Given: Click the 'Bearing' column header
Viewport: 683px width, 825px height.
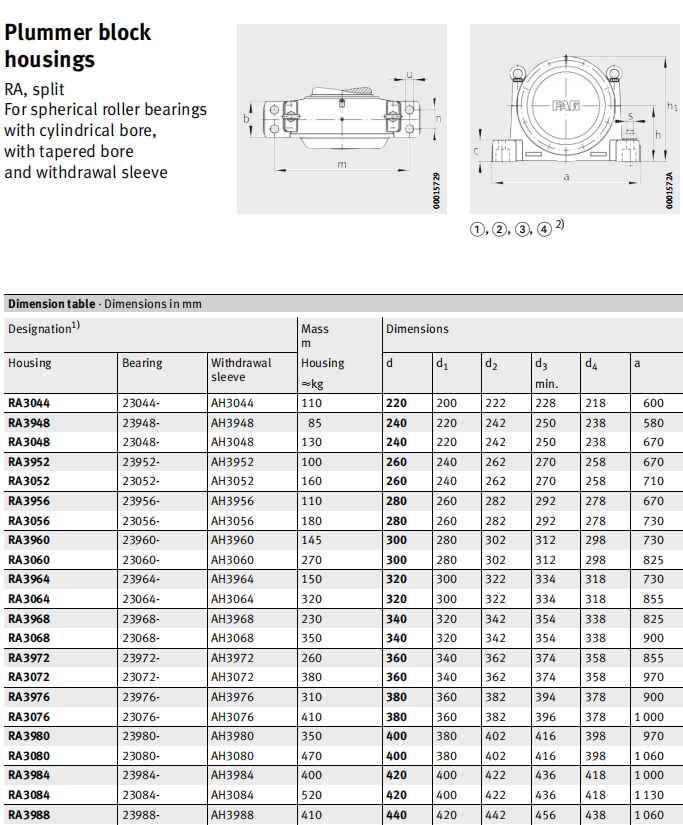Looking at the screenshot, I should [142, 363].
